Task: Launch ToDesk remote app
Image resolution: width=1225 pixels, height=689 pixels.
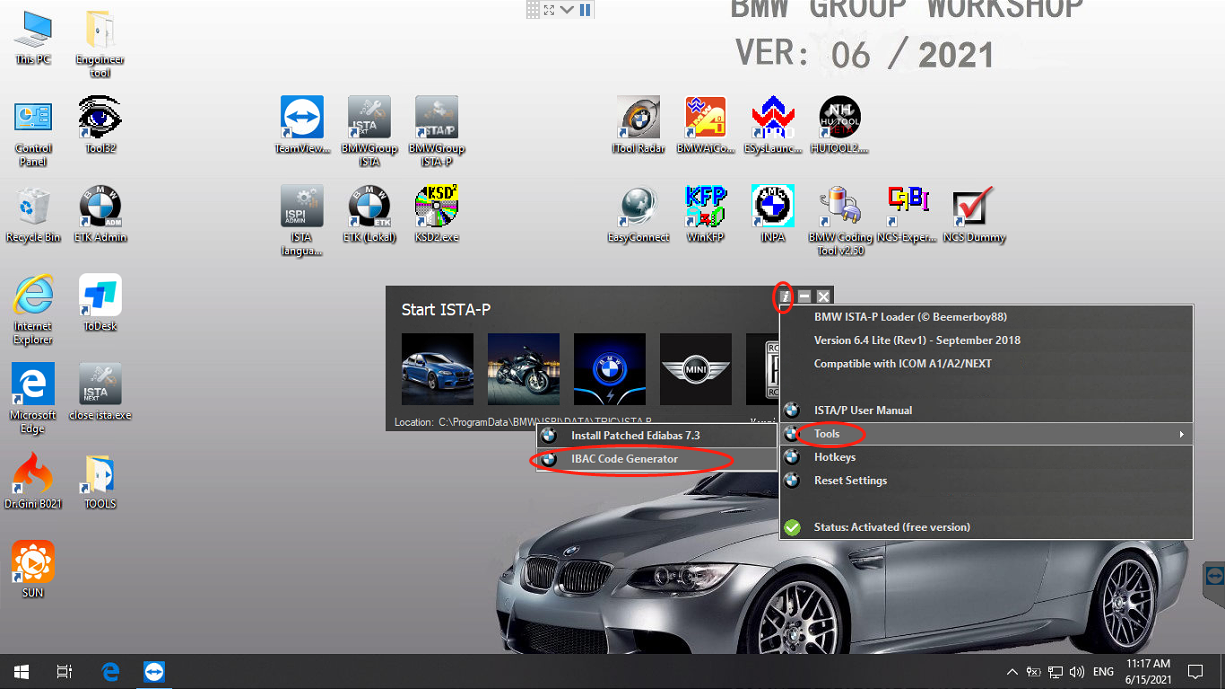Action: pos(100,303)
